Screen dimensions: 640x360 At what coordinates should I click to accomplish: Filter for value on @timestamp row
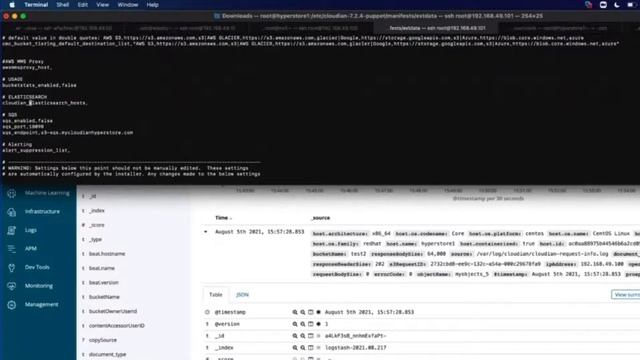click(295, 312)
